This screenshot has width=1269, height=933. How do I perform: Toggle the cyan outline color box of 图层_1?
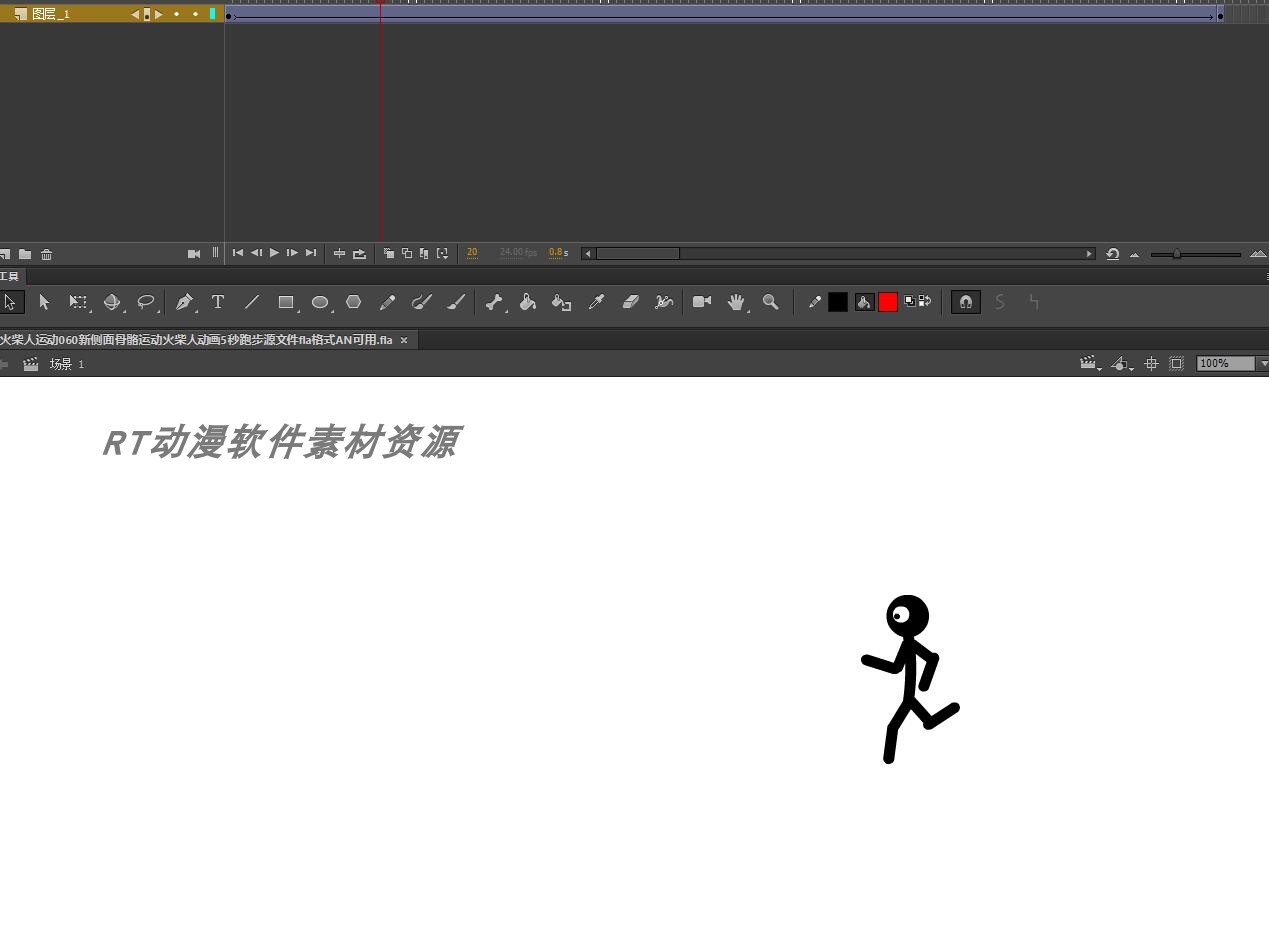[x=213, y=14]
